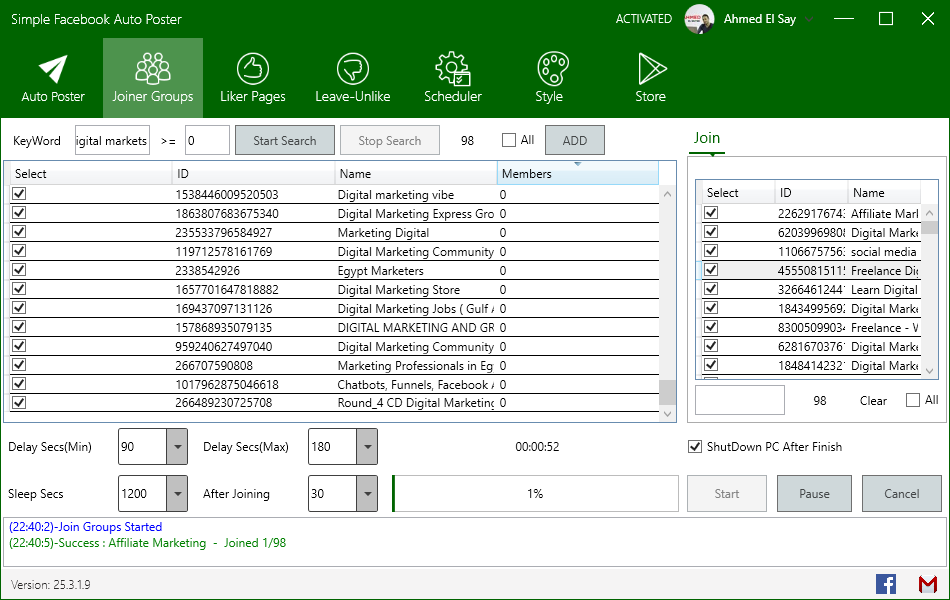Select the Marketing Digital row name
Screen dimensions: 950x600
point(384,233)
